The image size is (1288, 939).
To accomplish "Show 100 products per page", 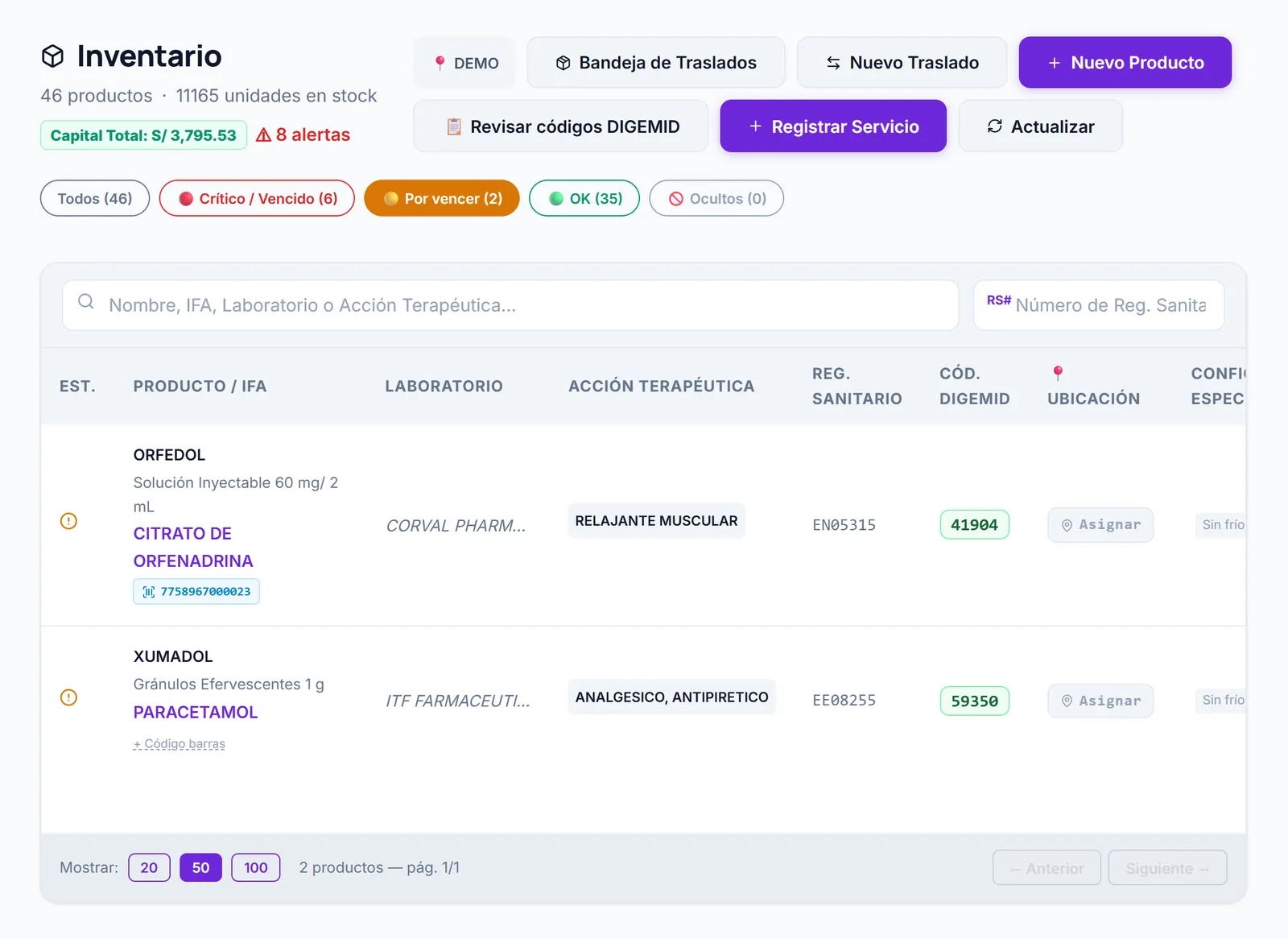I will [256, 868].
